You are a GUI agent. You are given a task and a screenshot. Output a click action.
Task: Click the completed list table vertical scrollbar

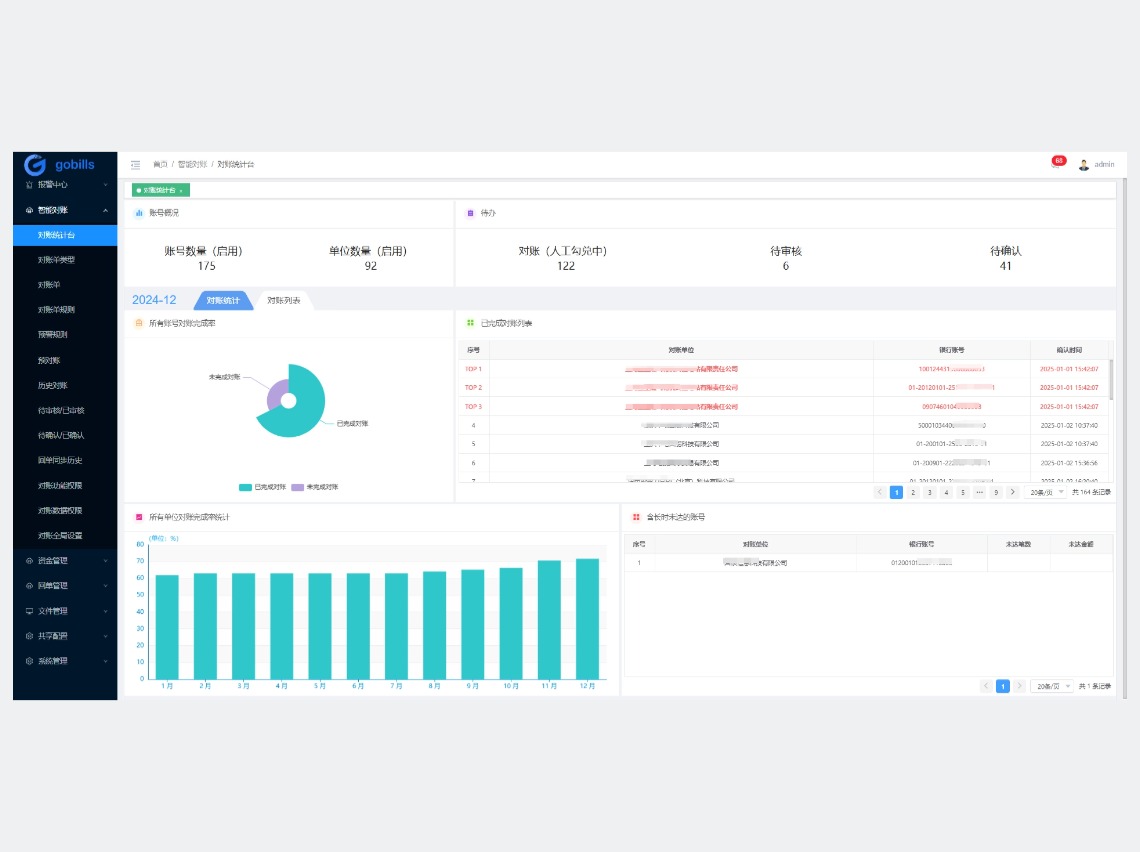click(1111, 380)
